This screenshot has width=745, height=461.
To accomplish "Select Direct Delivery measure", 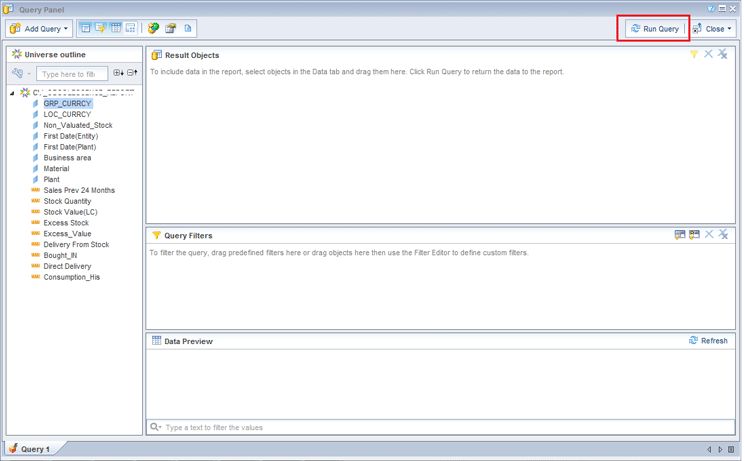I will click(x=67, y=266).
